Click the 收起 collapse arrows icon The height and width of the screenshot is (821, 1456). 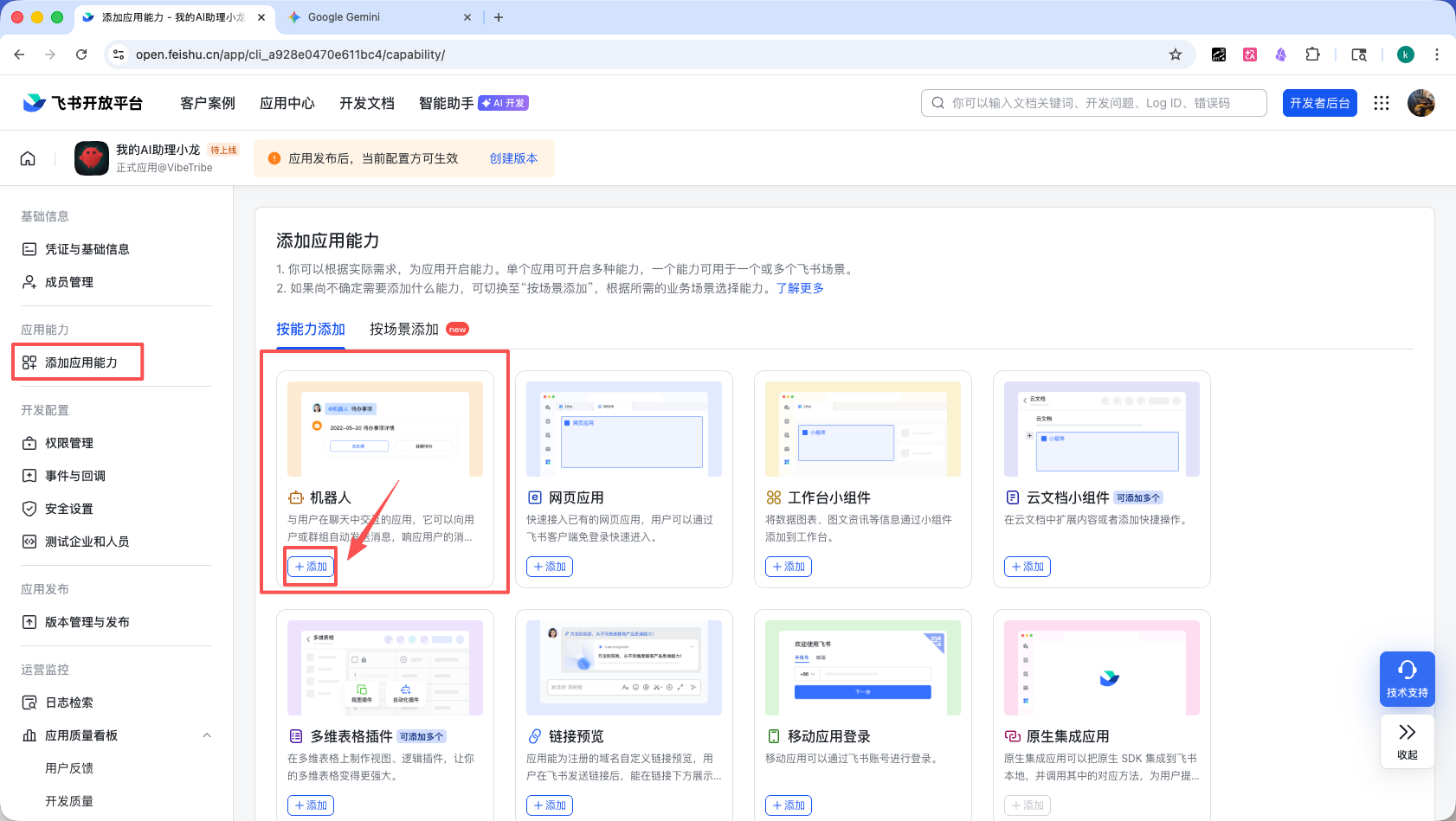click(x=1407, y=741)
